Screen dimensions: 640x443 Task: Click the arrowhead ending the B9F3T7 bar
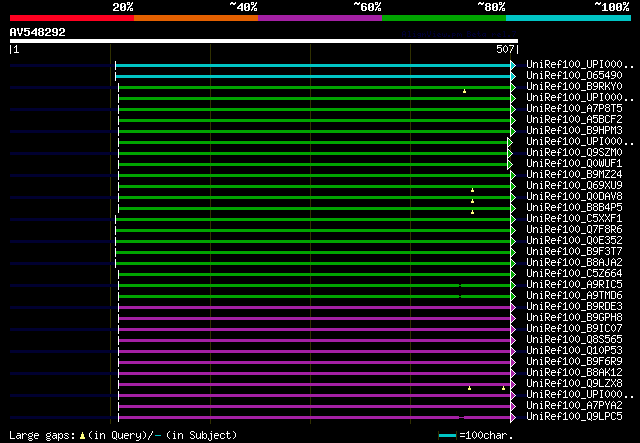click(513, 253)
